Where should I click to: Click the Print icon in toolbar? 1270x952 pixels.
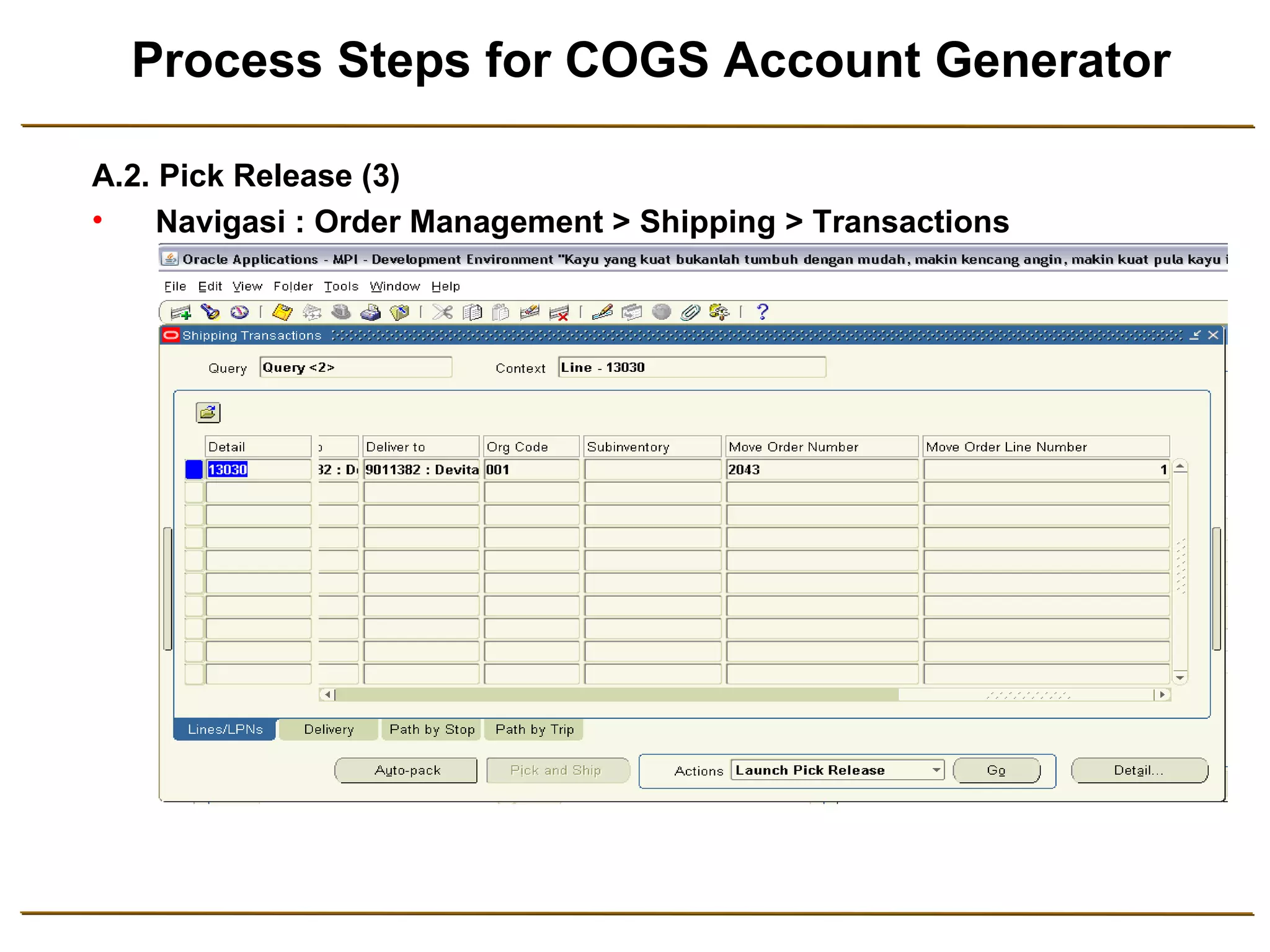pyautogui.click(x=370, y=312)
